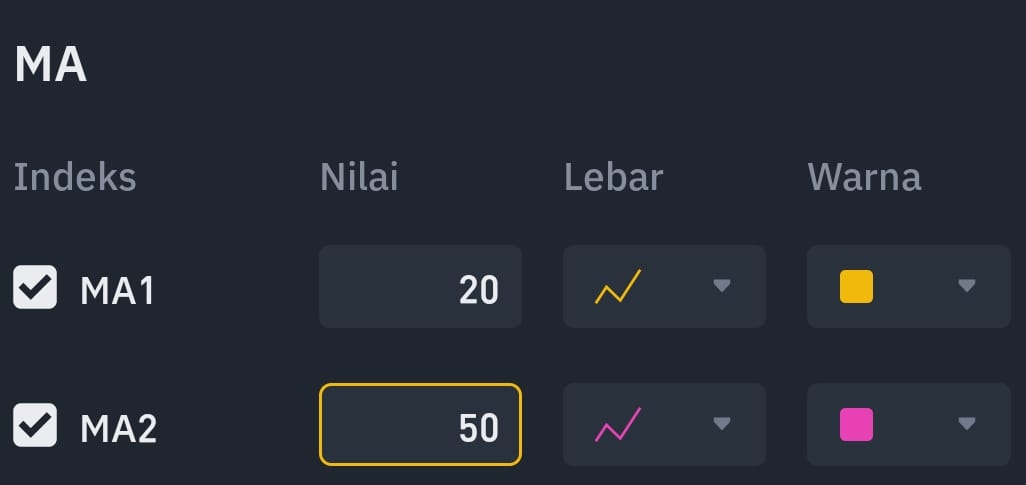The image size is (1026, 485).
Task: Click the Nilai column header
Action: pos(359,177)
